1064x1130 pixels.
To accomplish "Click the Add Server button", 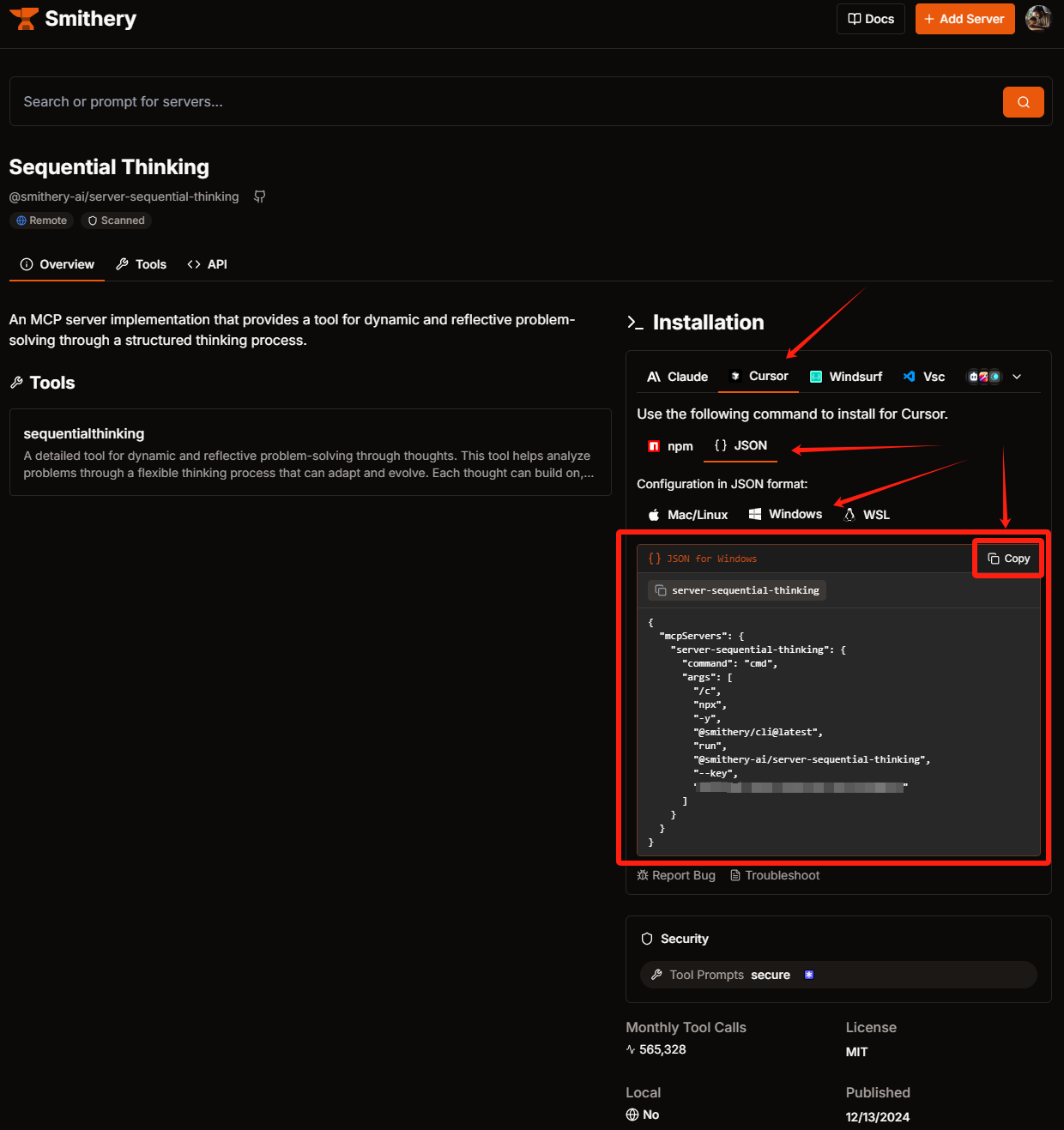I will pyautogui.click(x=964, y=19).
